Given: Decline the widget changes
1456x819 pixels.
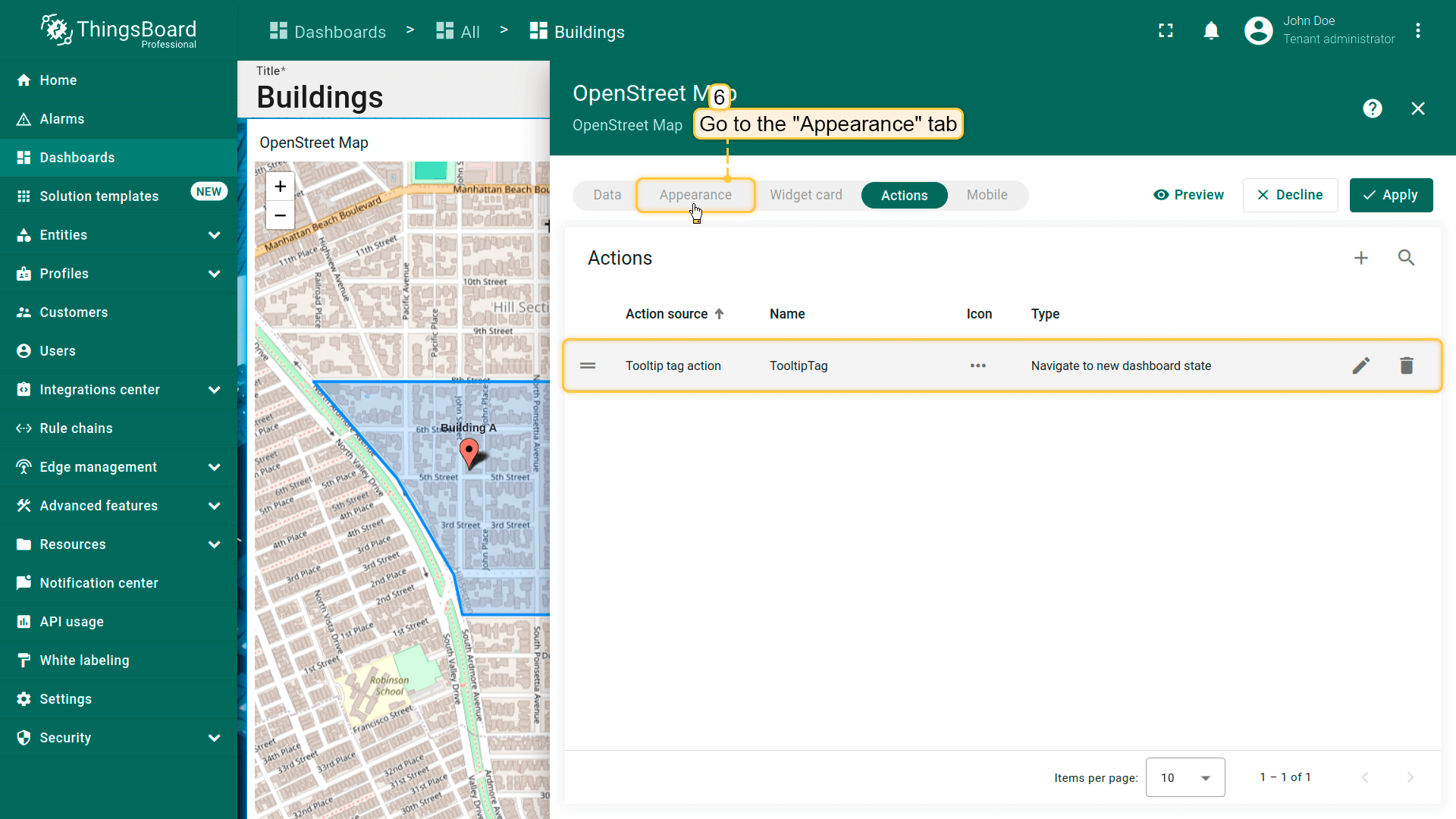Looking at the screenshot, I should [1290, 195].
